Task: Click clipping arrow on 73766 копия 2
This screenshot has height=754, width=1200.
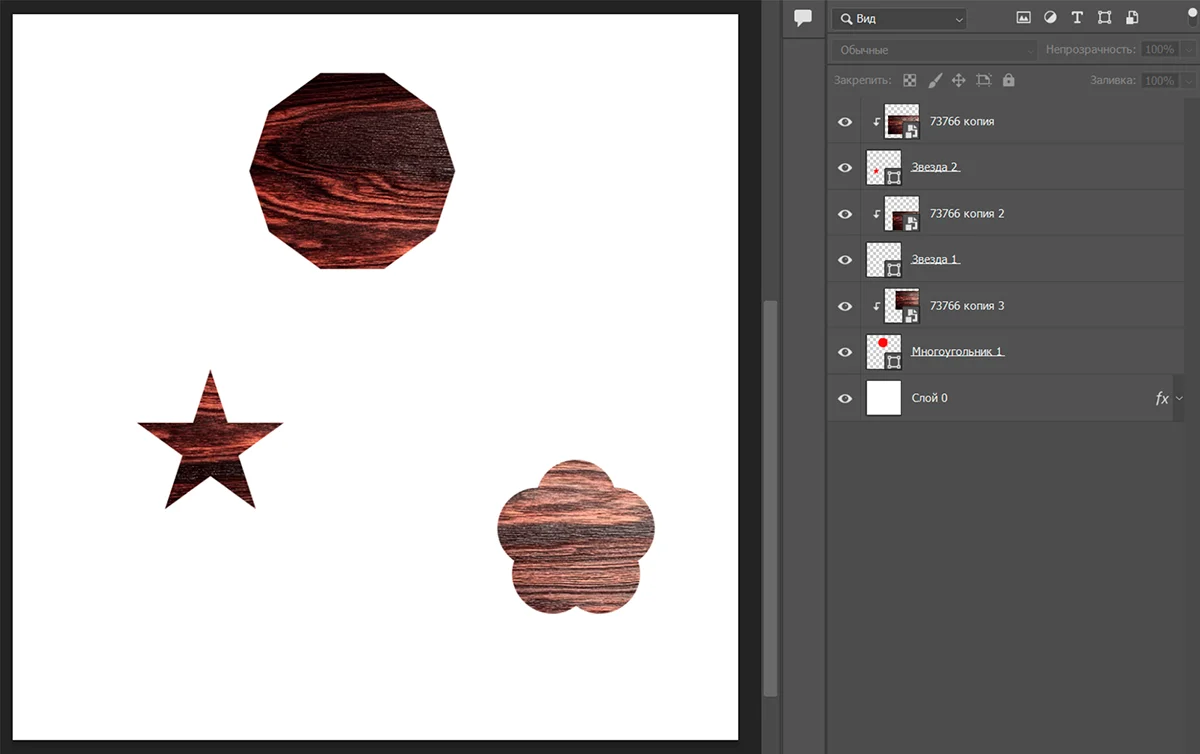Action: pos(877,214)
